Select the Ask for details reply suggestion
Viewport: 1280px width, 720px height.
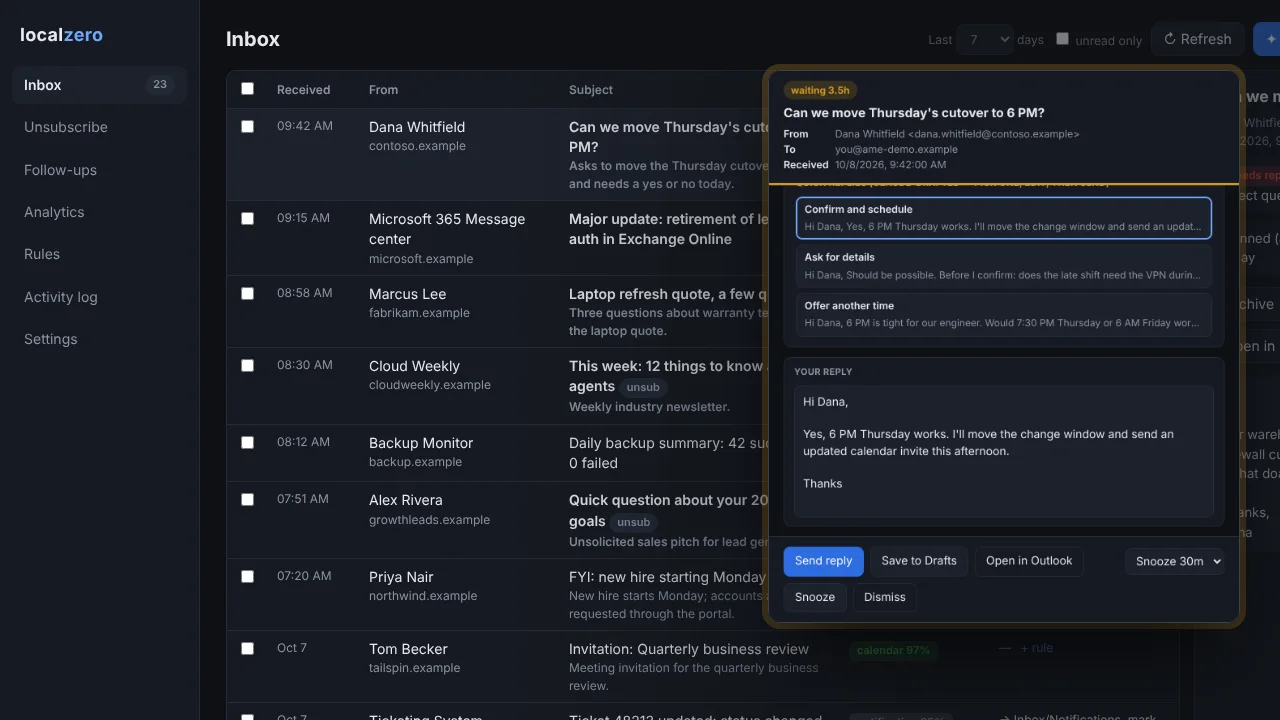1004,265
